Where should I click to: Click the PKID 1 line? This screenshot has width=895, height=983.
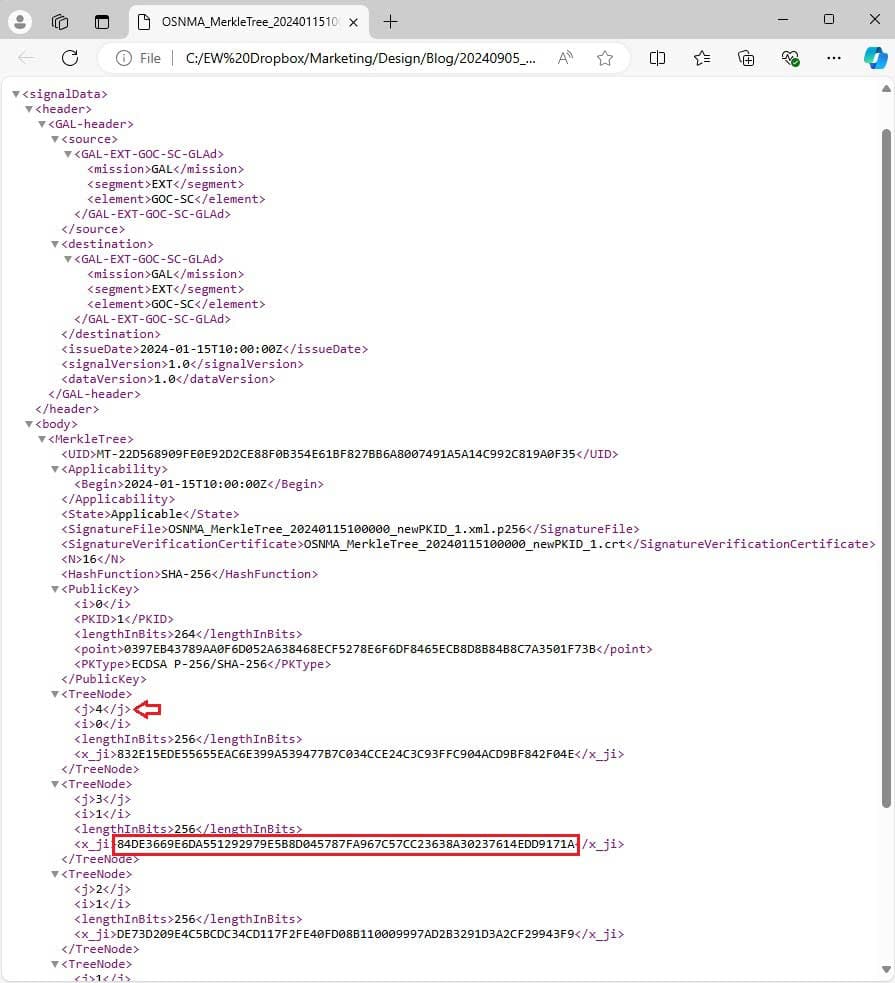tap(123, 619)
